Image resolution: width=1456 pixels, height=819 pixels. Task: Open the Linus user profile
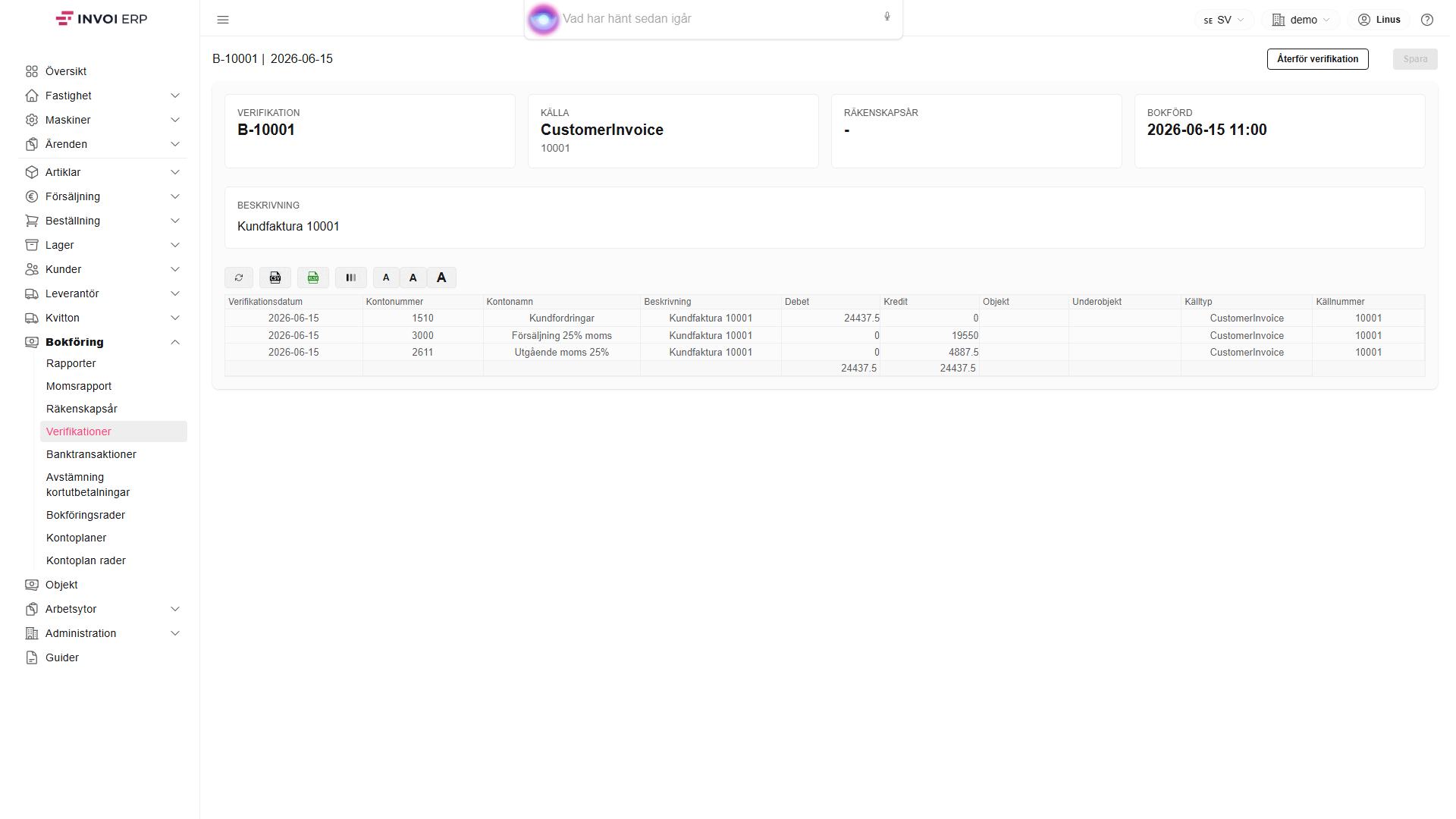(x=1379, y=20)
